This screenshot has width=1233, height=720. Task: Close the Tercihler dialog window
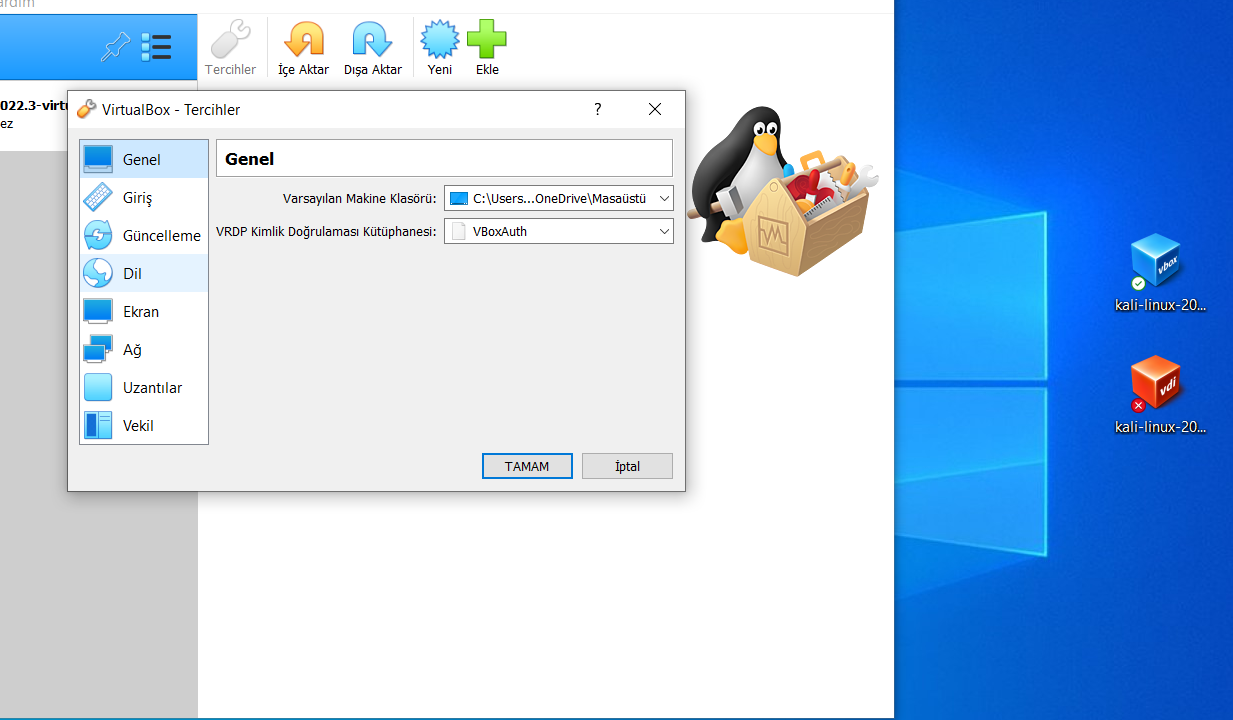655,109
